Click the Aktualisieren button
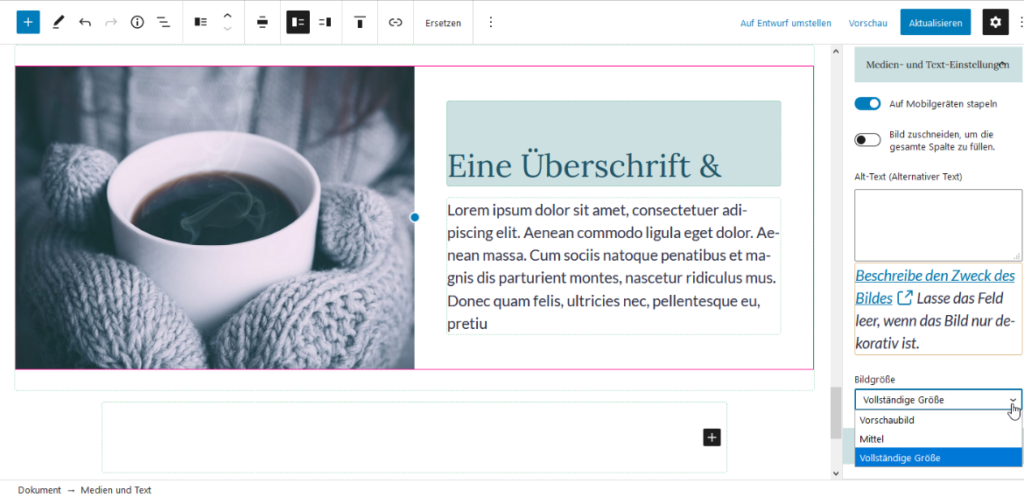 tap(935, 22)
